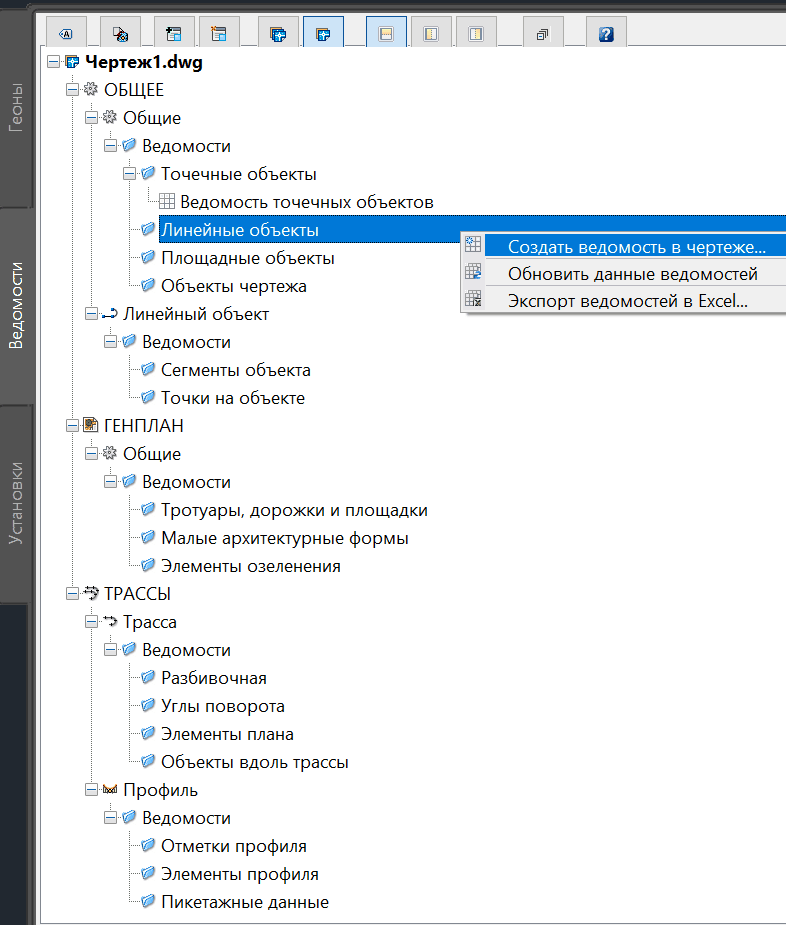Select Углы поворота under Трасса

click(223, 706)
